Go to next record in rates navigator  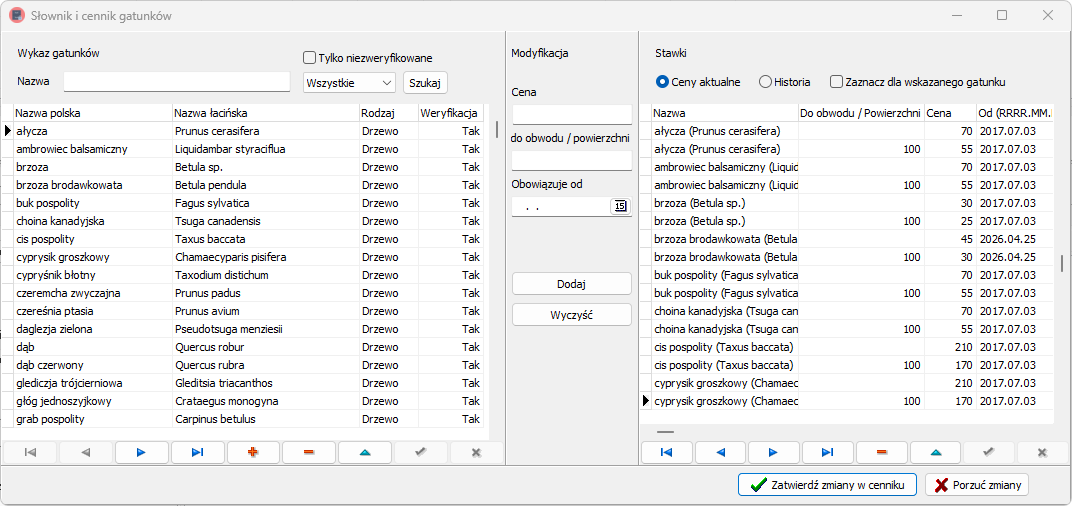click(774, 452)
